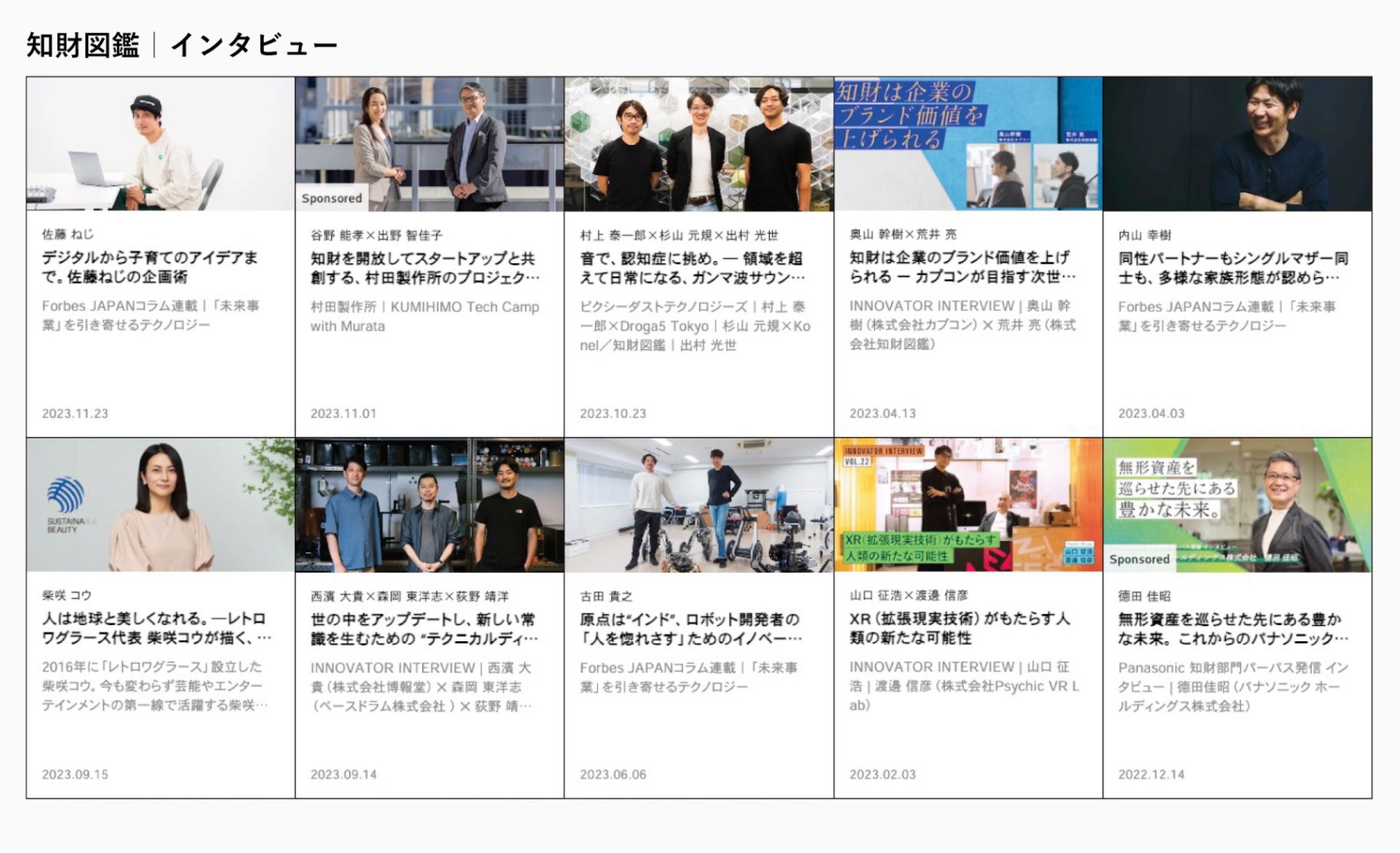
Task: Open the 知財は企業のブランド価値 banner thumbnail
Action: (969, 144)
